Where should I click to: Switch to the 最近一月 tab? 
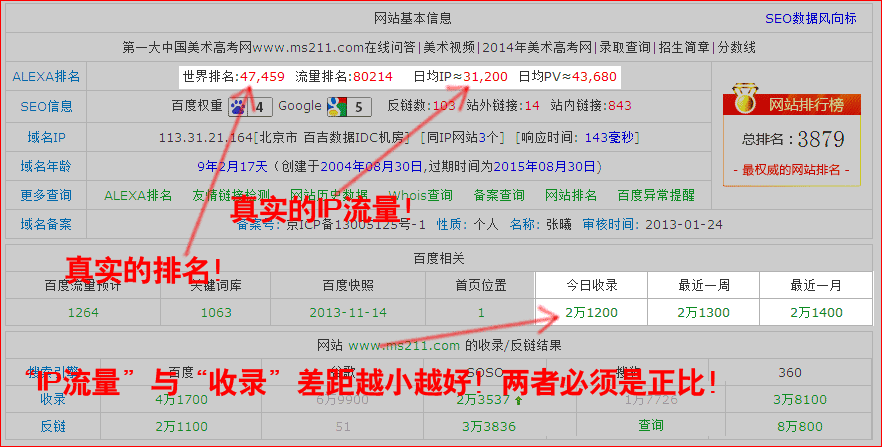[815, 286]
